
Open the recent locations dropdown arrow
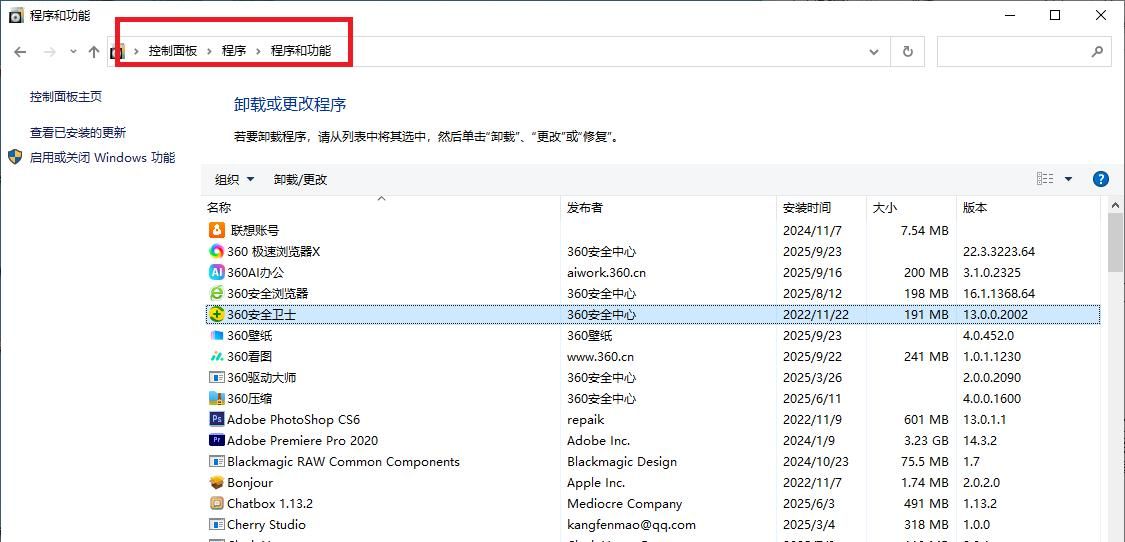pyautogui.click(x=73, y=52)
